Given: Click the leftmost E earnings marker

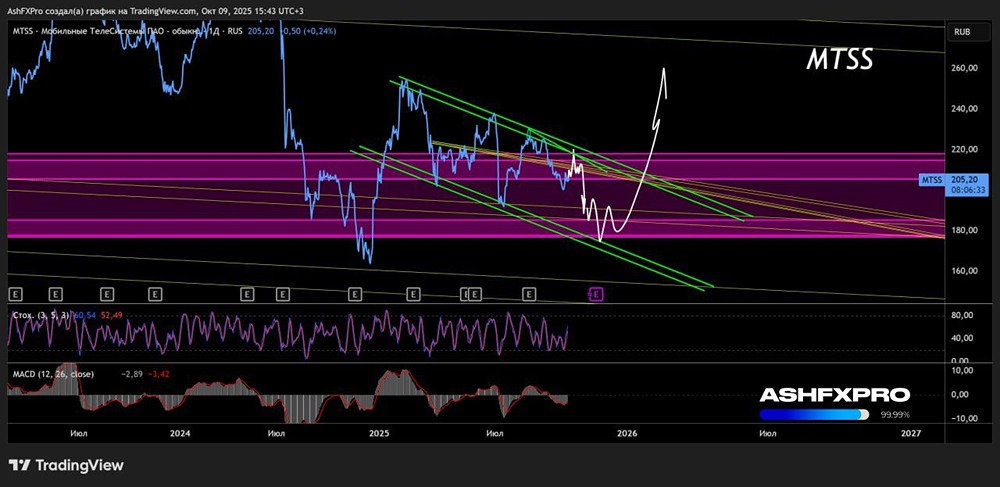Looking at the screenshot, I should point(18,294).
